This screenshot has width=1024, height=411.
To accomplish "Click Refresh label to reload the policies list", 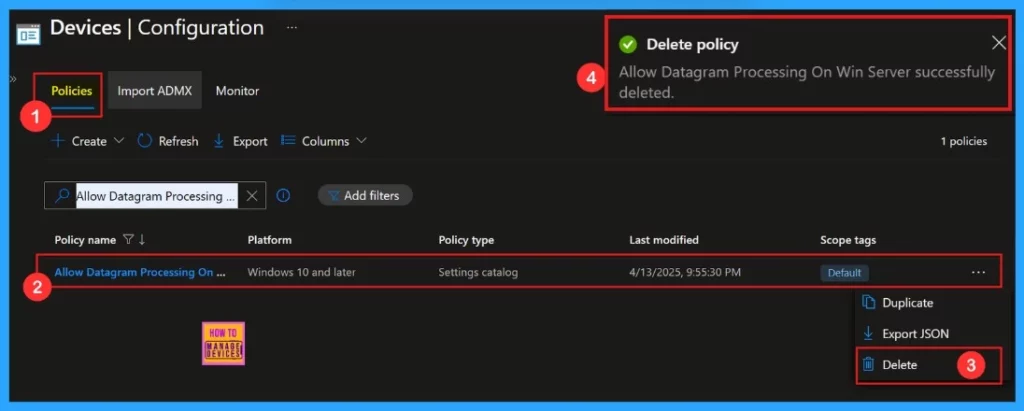I will (x=178, y=141).
